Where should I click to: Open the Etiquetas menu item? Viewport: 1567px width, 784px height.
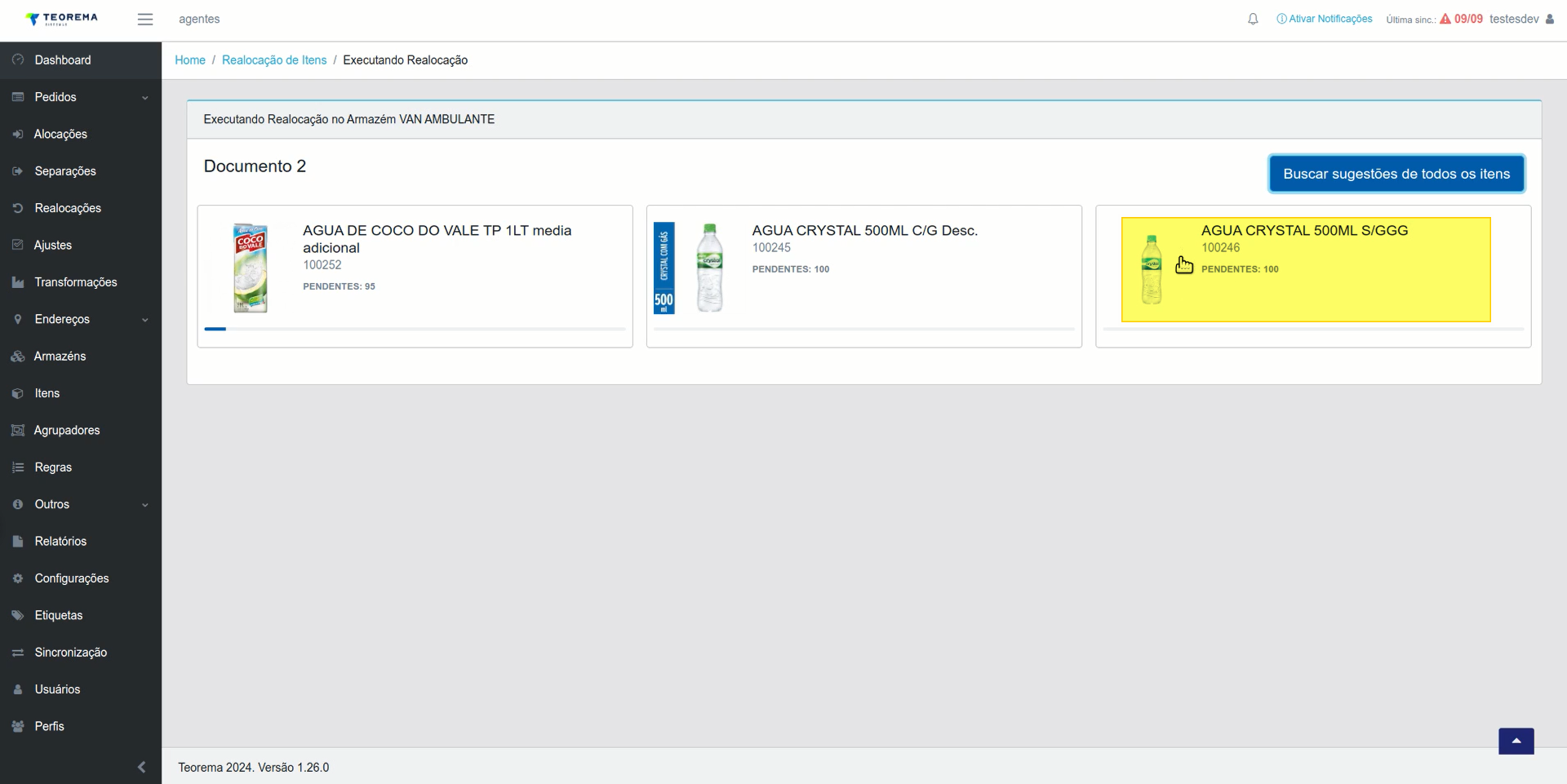tap(81, 615)
